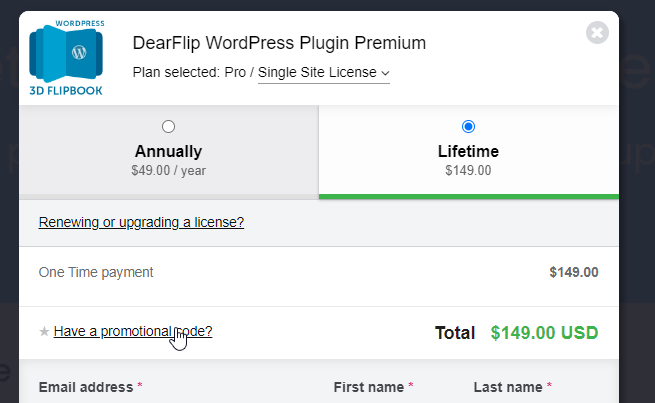Image resolution: width=655 pixels, height=403 pixels.
Task: Click the DearFlip WordPress Plugin Premium title
Action: [x=279, y=43]
